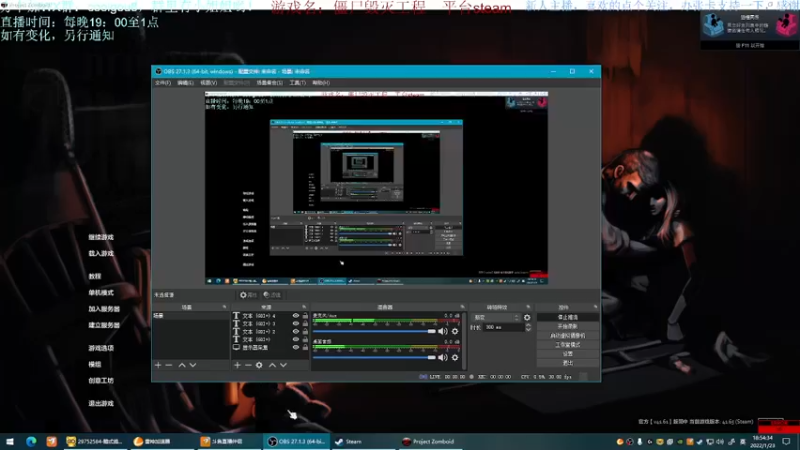Toggle visibility of text source 3

[x=295, y=323]
